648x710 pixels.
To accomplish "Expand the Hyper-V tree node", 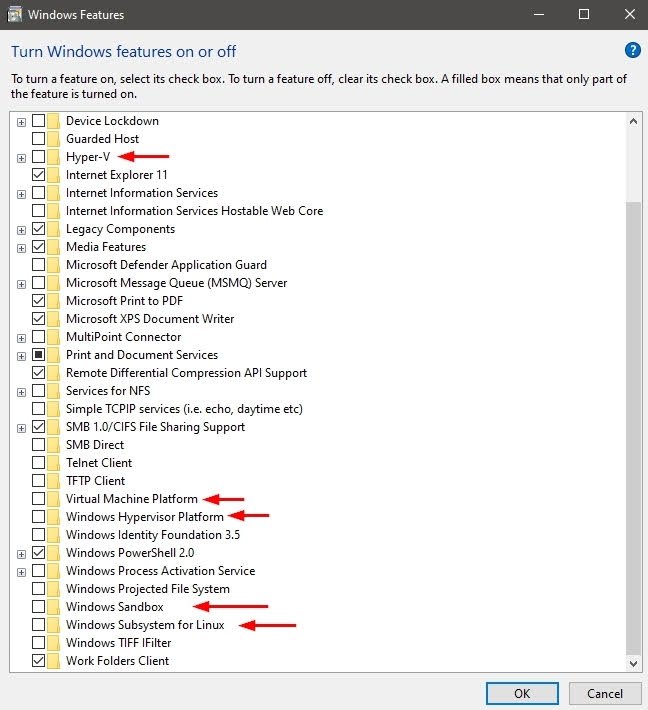I will coord(21,158).
